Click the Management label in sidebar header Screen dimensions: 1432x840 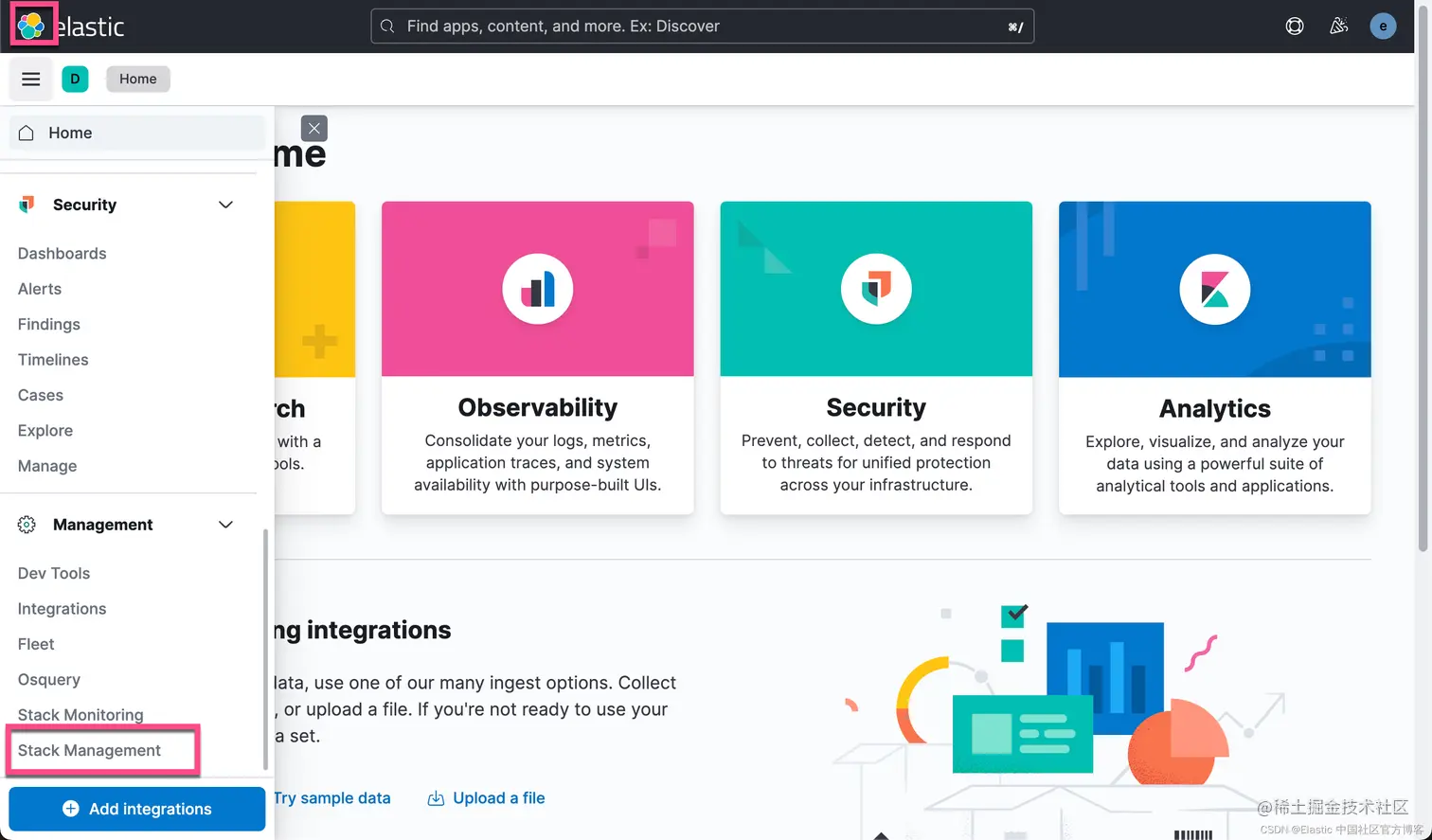point(102,525)
